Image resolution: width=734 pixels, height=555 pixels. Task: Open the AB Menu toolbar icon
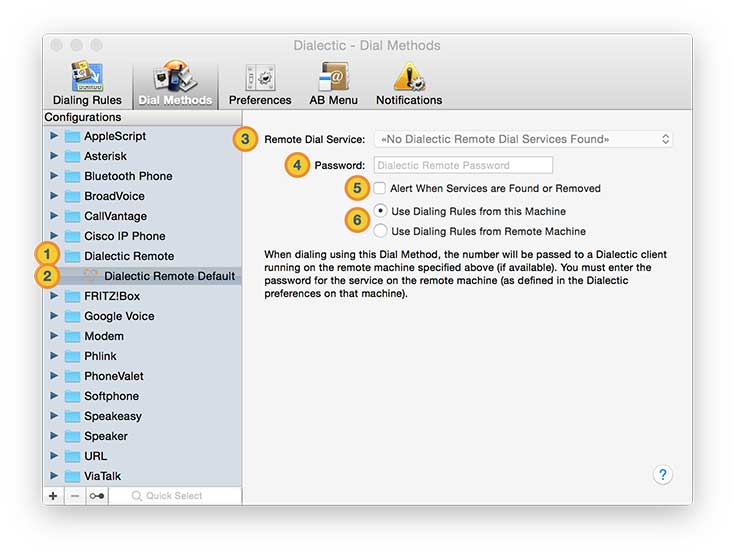(333, 84)
